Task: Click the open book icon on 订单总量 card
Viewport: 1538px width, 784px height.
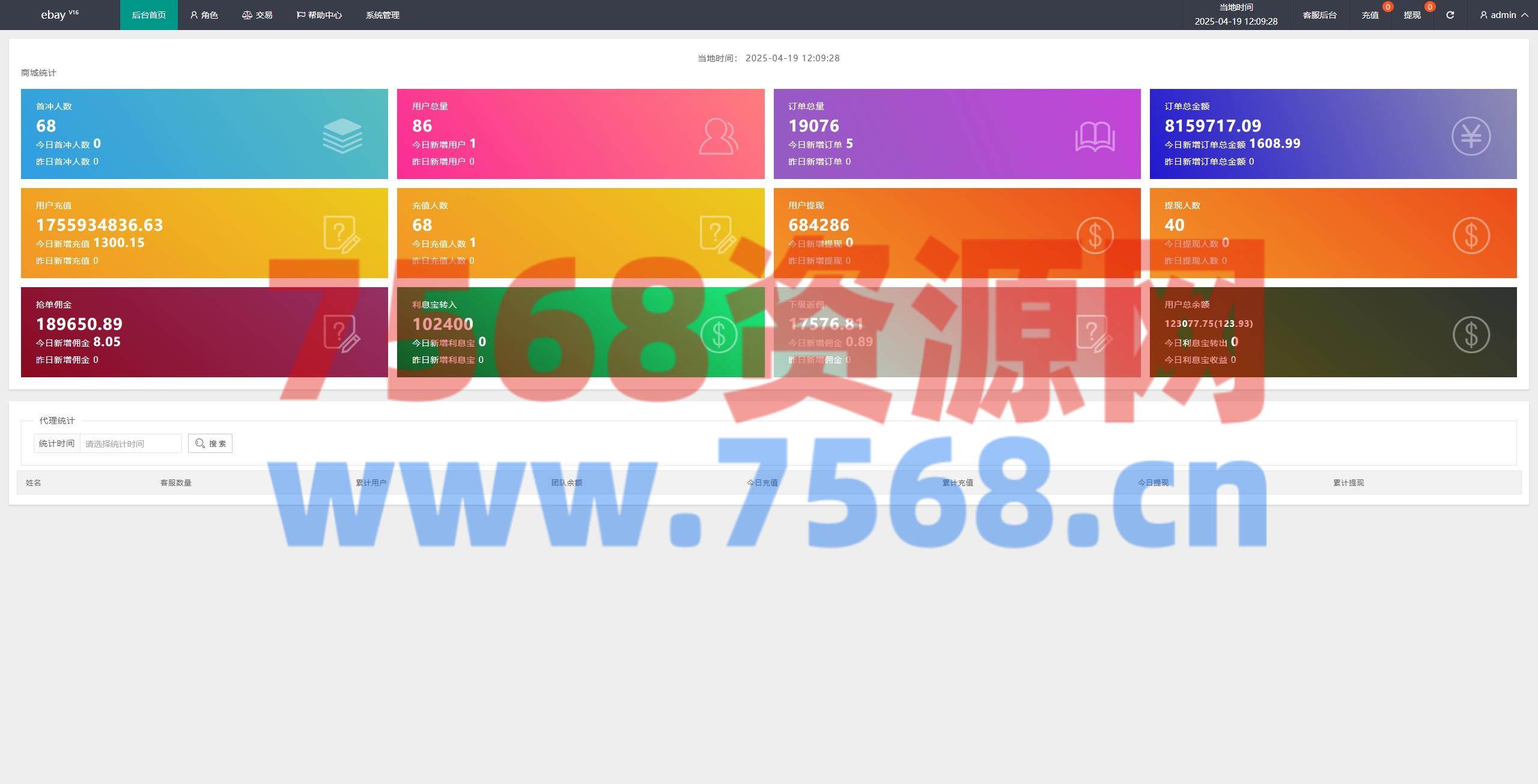Action: (1095, 136)
